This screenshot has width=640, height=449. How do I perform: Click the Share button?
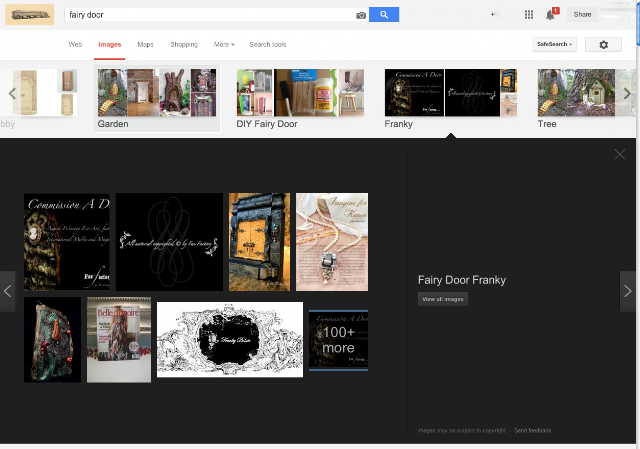(x=582, y=15)
